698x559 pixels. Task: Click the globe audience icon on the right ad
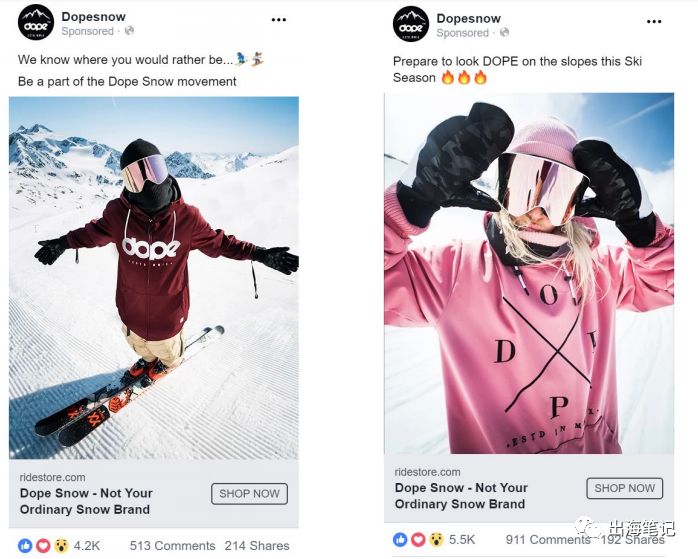pos(504,32)
